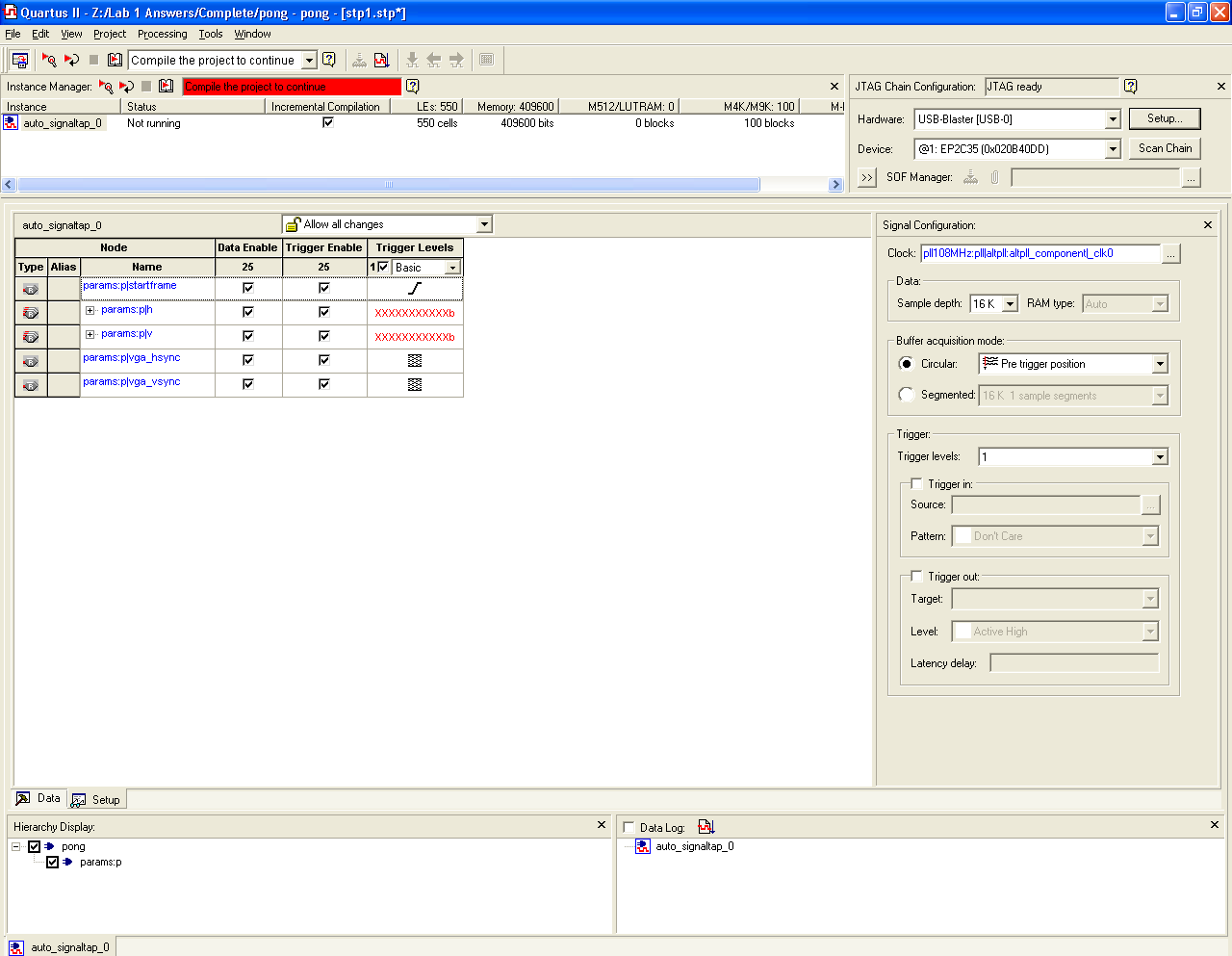Click Autorun Analysis icon in main toolbar
The image size is (1232, 956).
pos(71,60)
